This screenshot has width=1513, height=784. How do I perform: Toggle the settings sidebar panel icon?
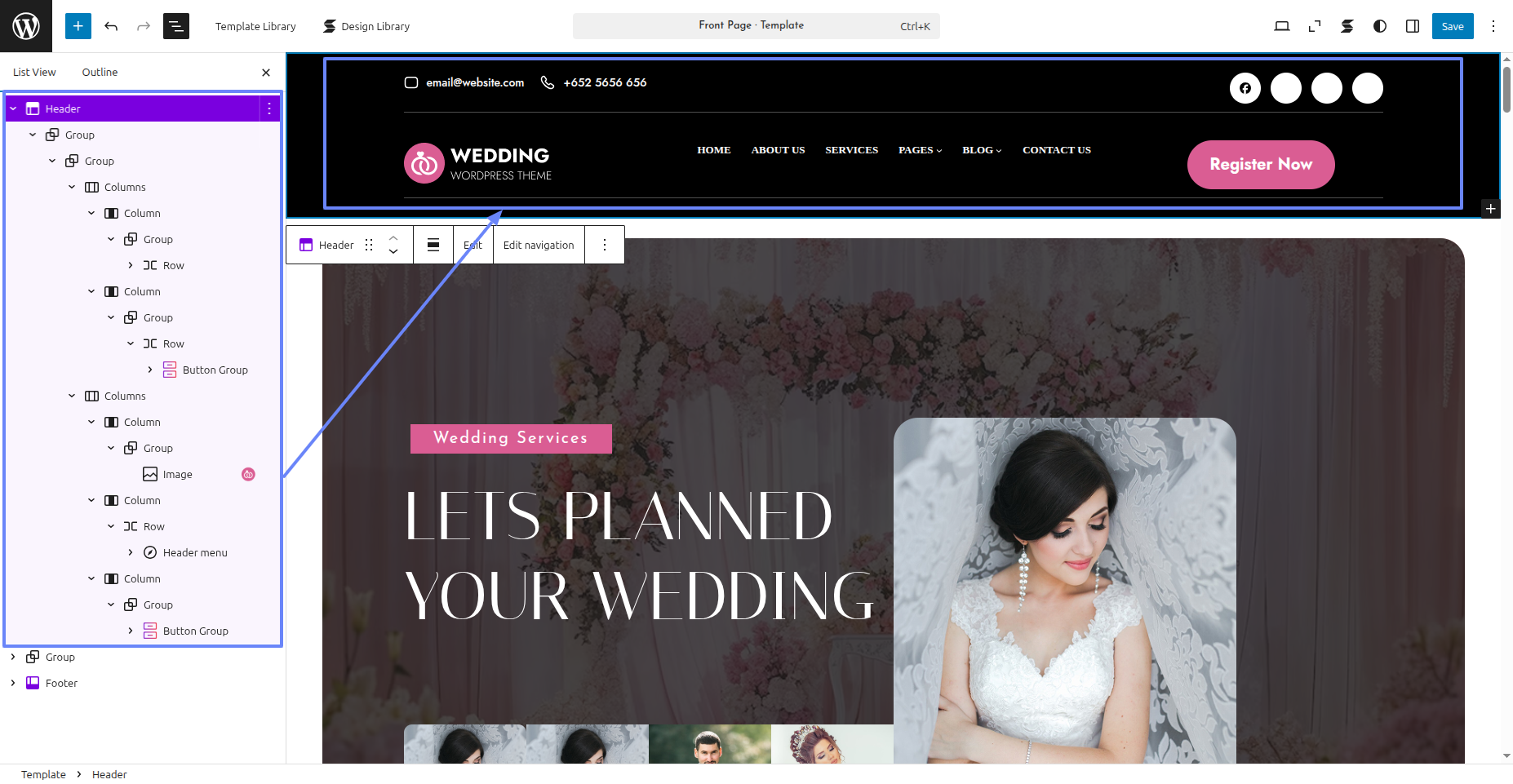(1413, 26)
